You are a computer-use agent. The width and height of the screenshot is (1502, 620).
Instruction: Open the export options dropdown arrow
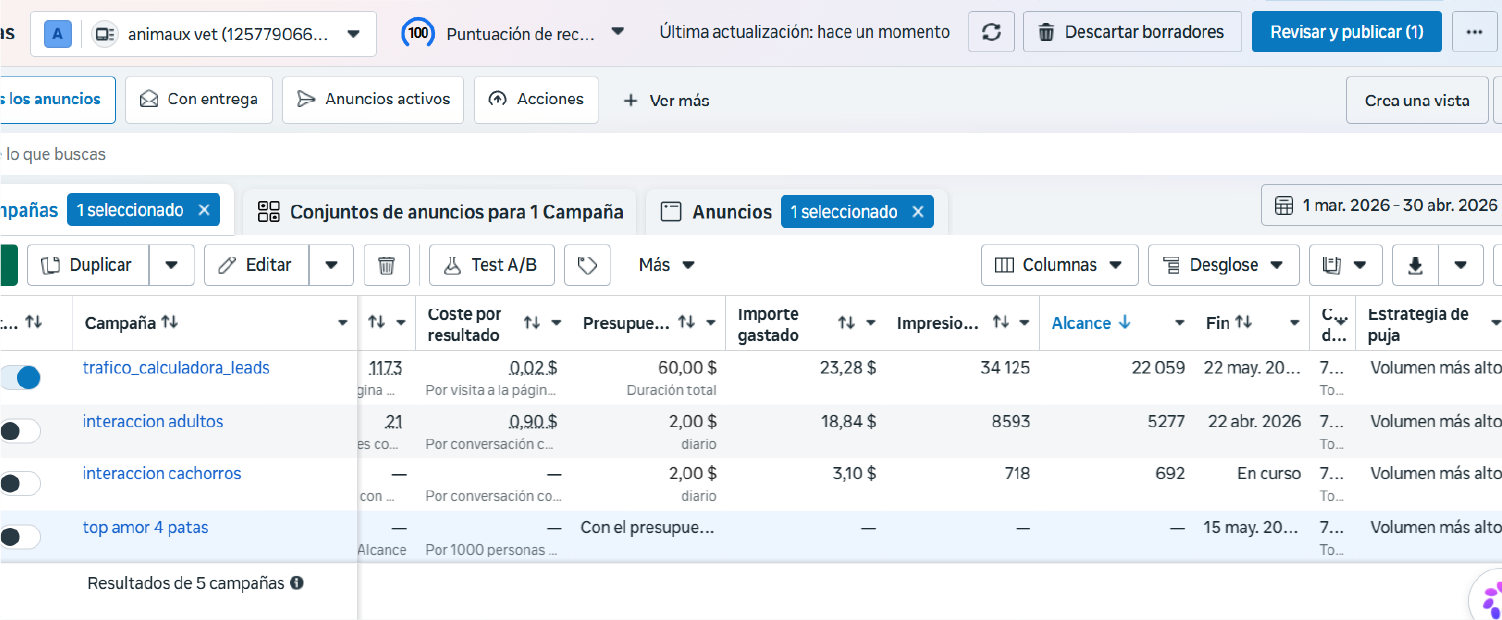tap(1461, 265)
